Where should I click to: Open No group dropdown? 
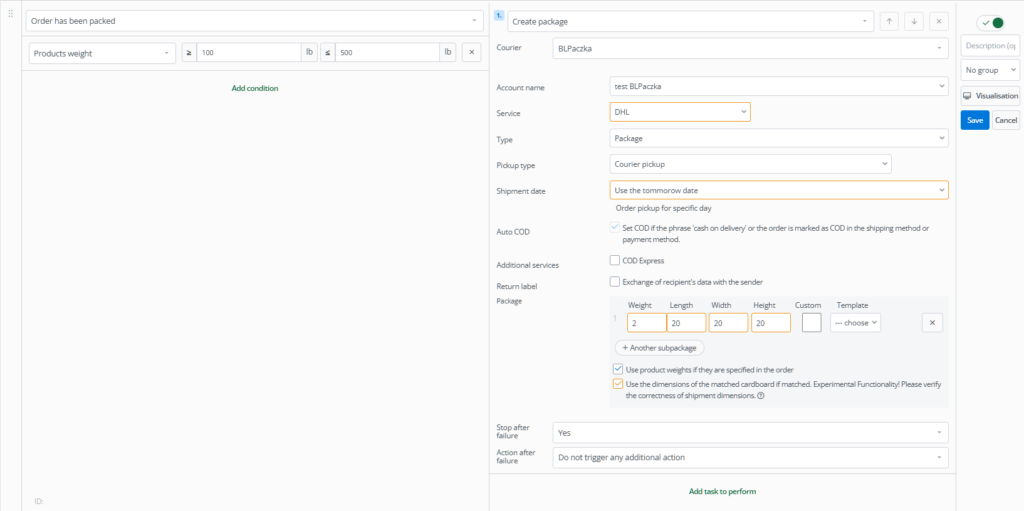990,70
